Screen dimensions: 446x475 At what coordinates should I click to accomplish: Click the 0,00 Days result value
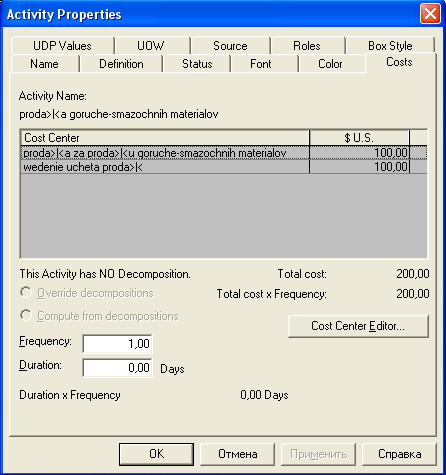[264, 395]
